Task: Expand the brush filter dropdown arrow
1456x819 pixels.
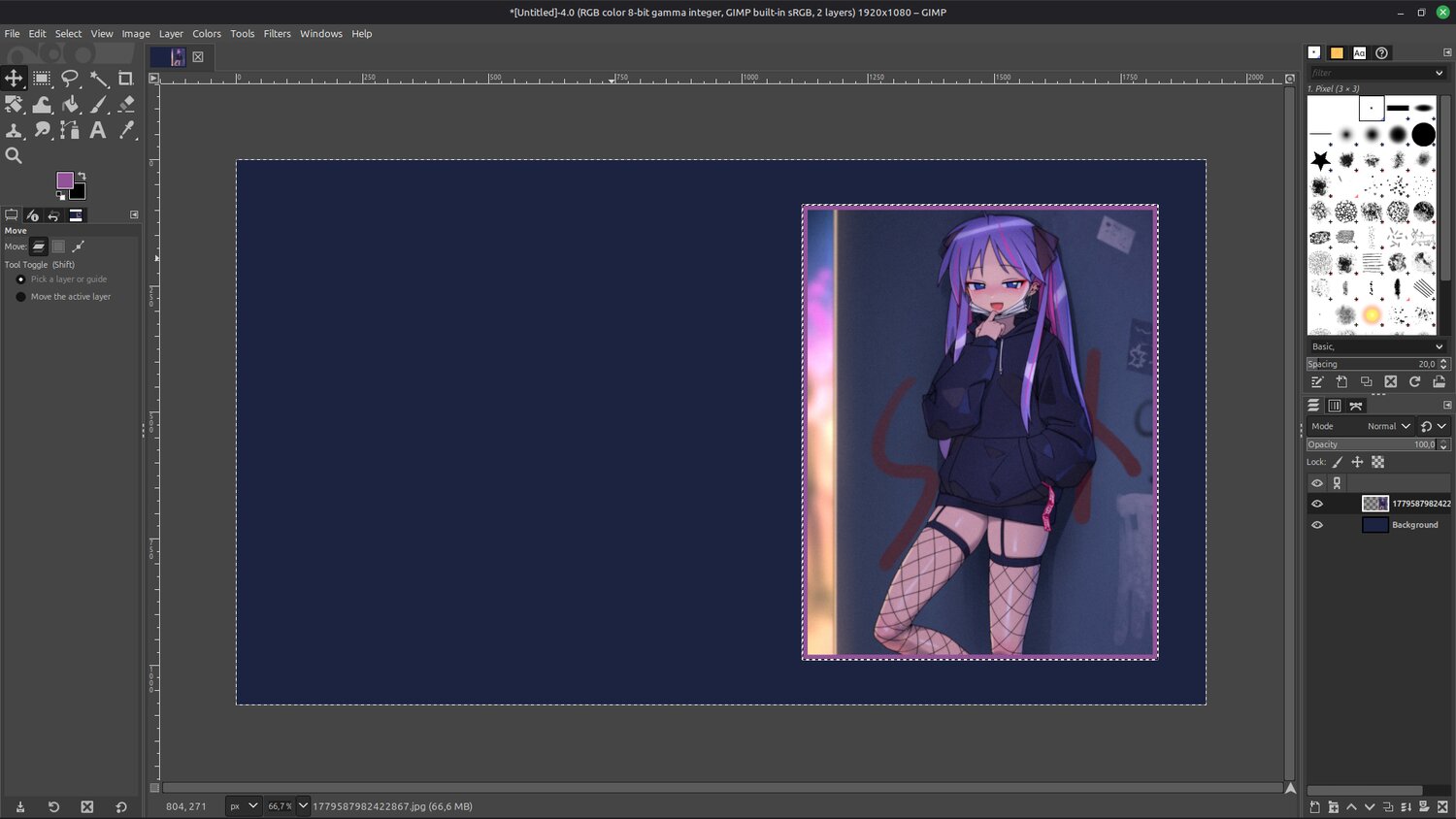Action: tap(1439, 73)
